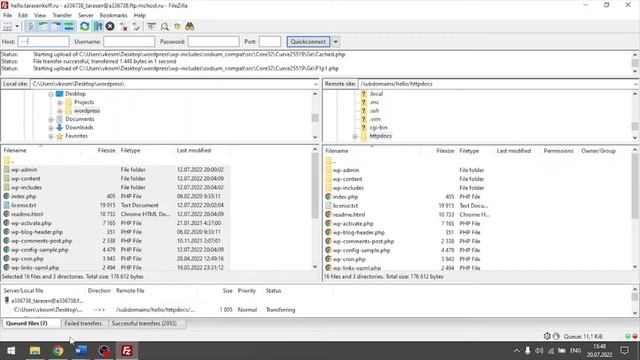This screenshot has width=640, height=360.
Task: Select the remote .vim folder
Action: tap(375, 119)
